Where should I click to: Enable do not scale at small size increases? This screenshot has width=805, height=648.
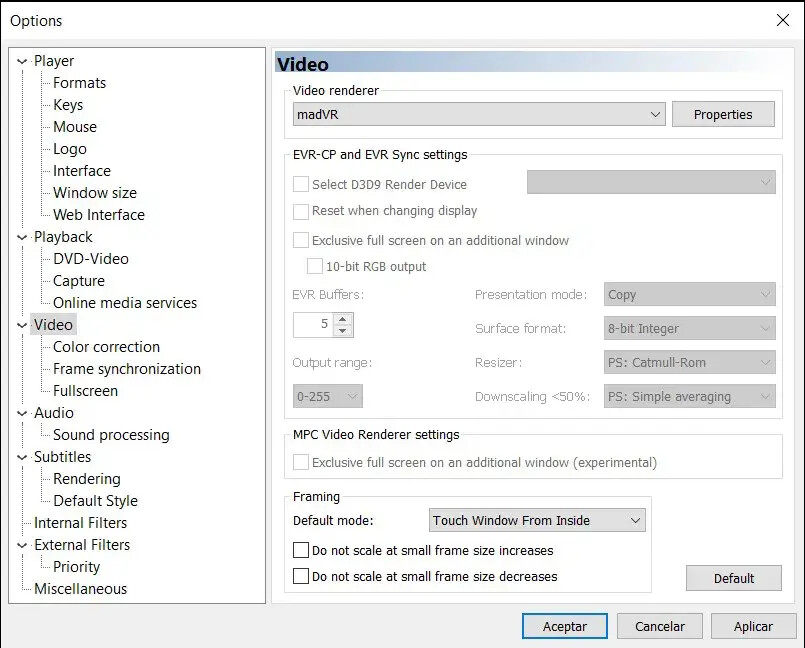click(x=301, y=551)
